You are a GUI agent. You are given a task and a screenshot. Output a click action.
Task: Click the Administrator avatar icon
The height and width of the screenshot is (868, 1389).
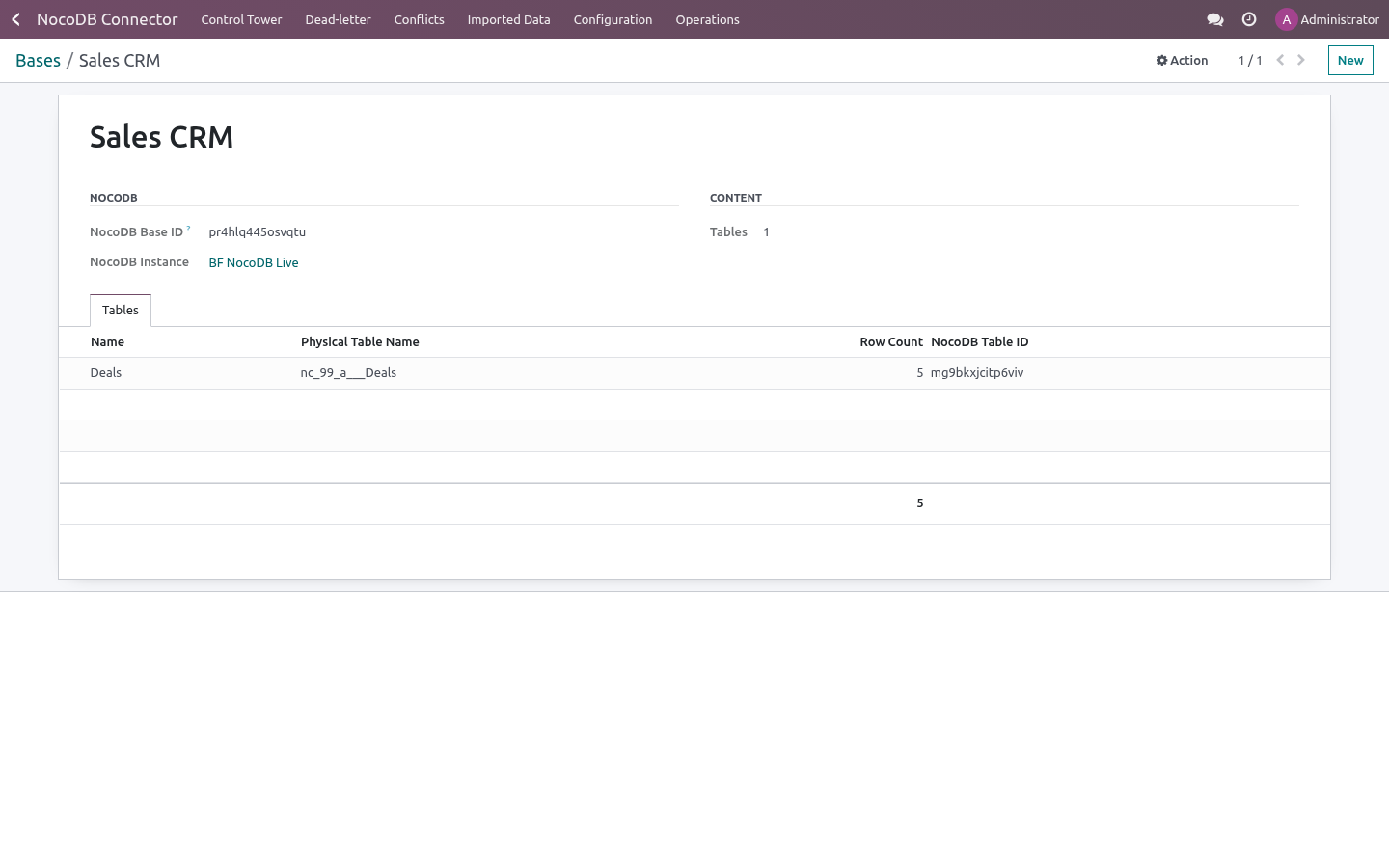click(x=1286, y=19)
